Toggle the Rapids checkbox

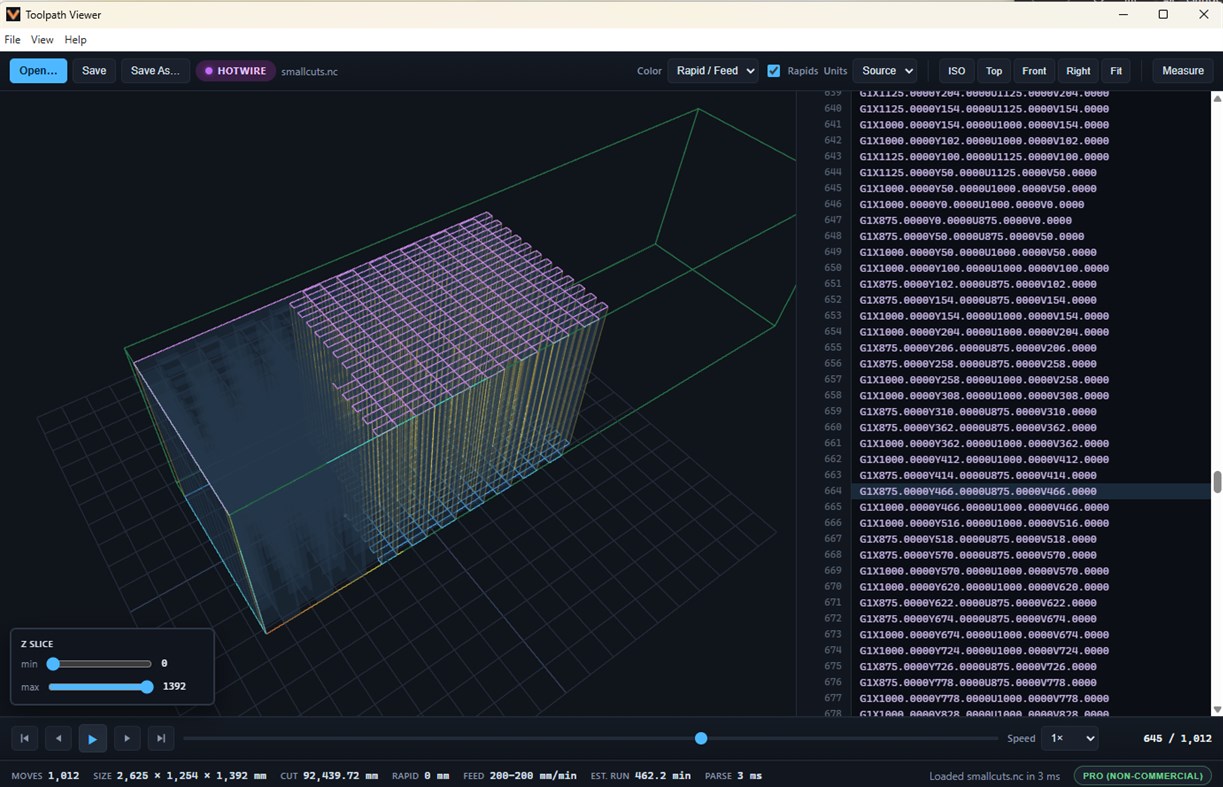(774, 71)
